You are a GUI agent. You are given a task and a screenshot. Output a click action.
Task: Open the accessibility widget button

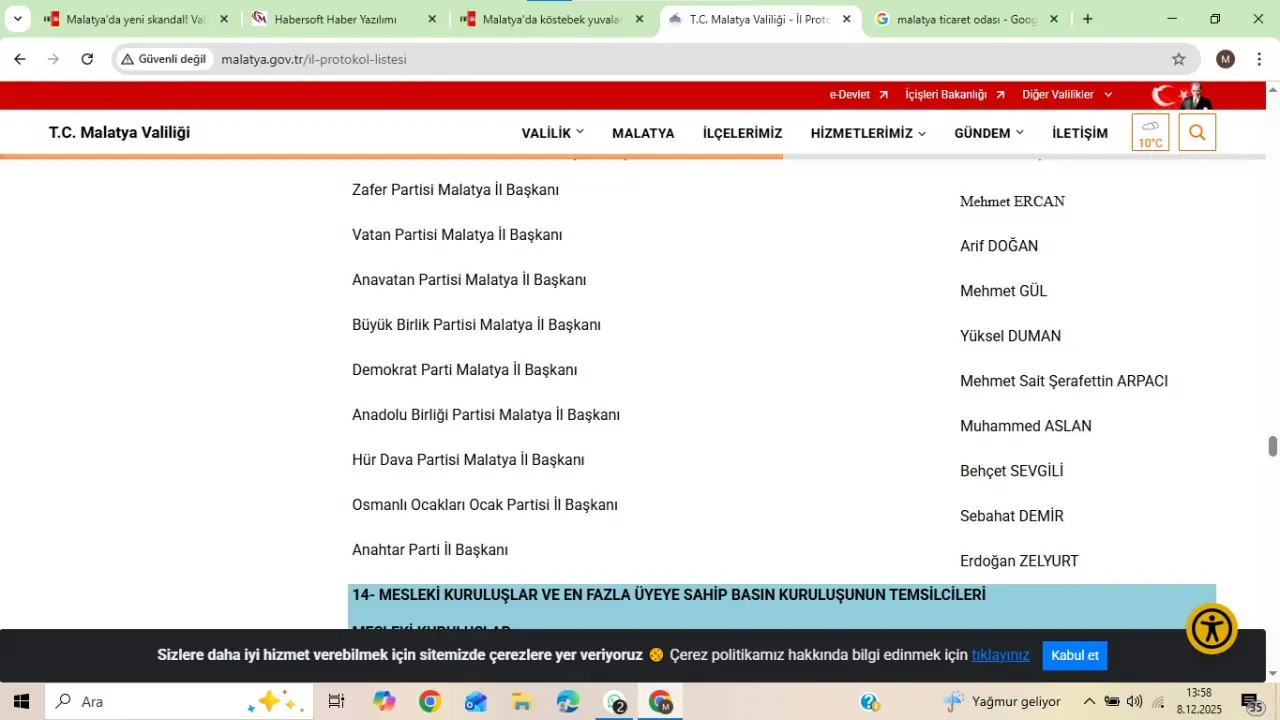pos(1212,629)
